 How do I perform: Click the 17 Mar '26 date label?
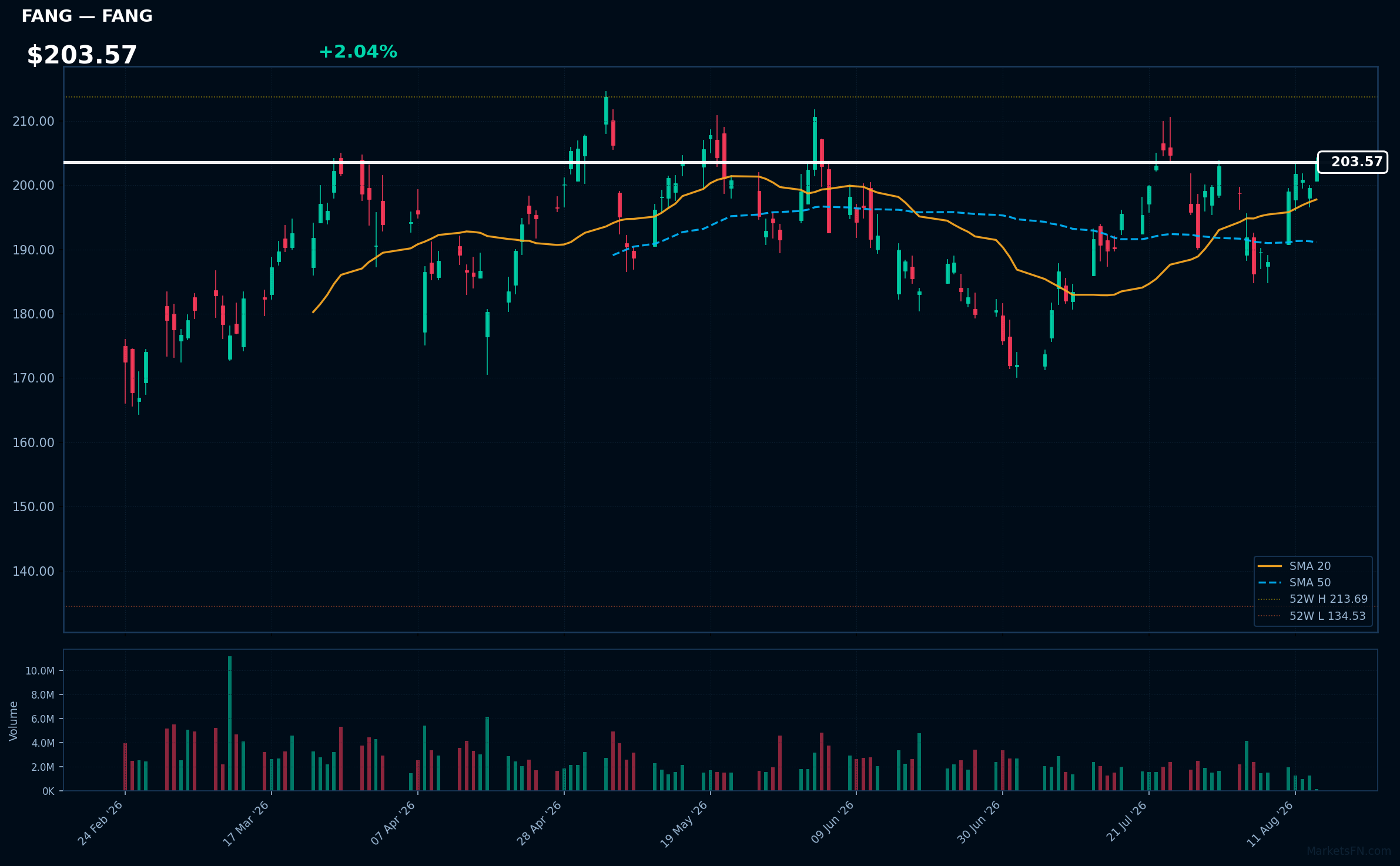point(246,824)
